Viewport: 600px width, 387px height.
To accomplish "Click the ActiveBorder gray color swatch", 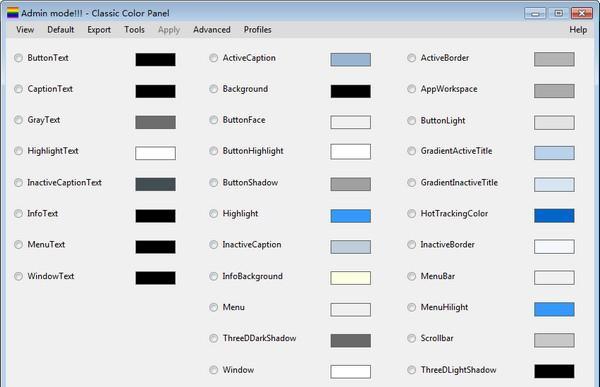I will tap(554, 59).
